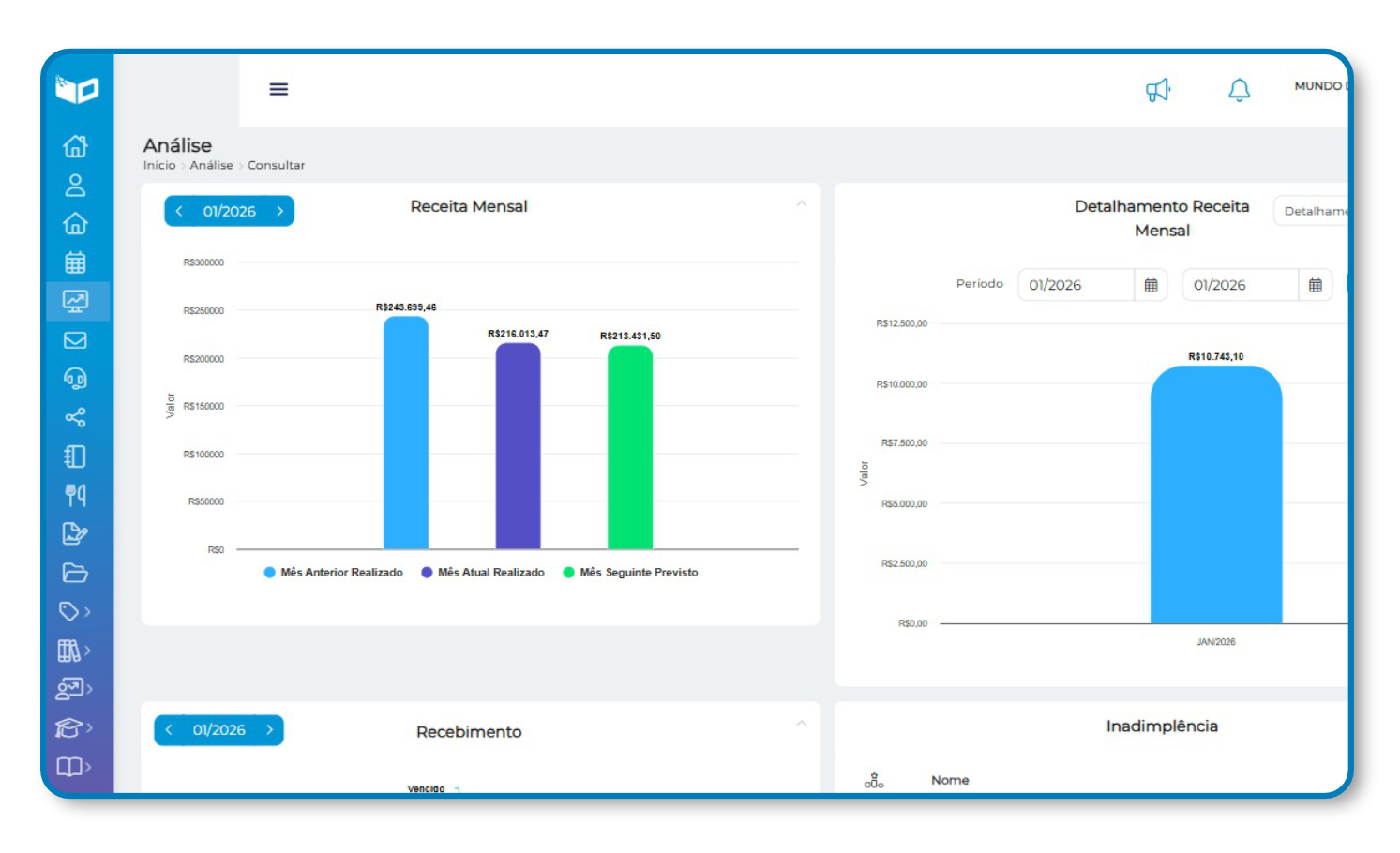Open the hamburger menu in the top bar

278,89
